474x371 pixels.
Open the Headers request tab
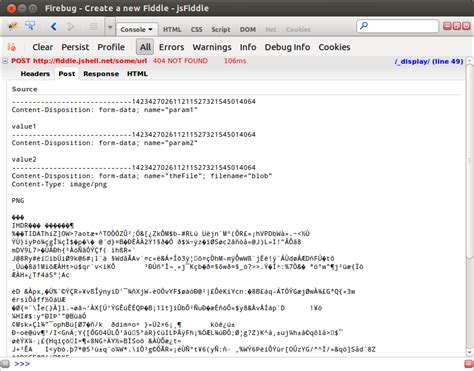point(35,74)
